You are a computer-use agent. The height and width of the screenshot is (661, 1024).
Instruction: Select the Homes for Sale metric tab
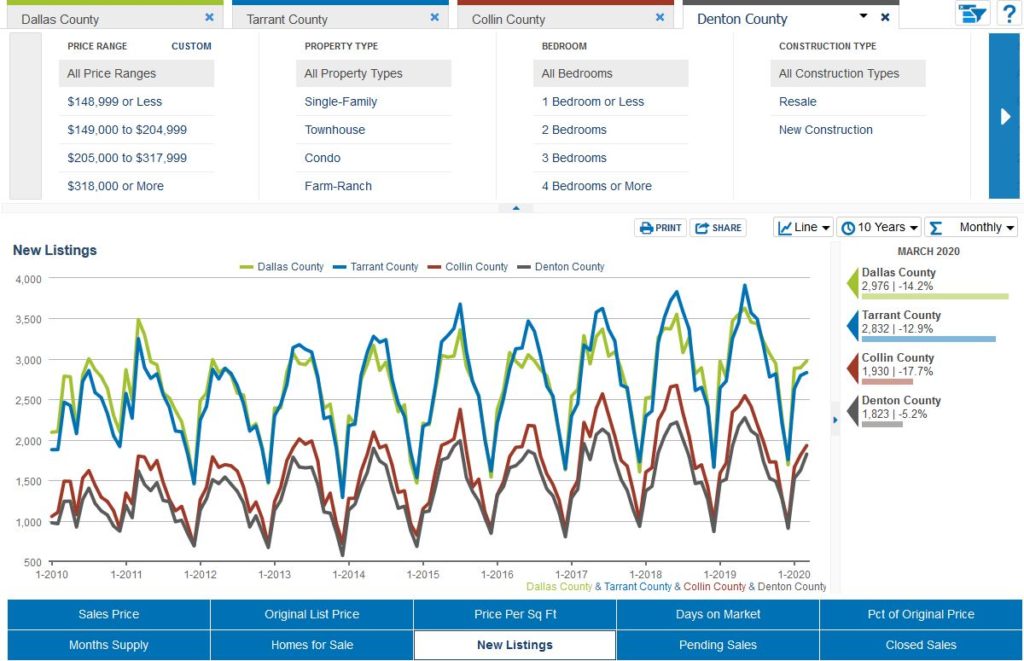(312, 645)
